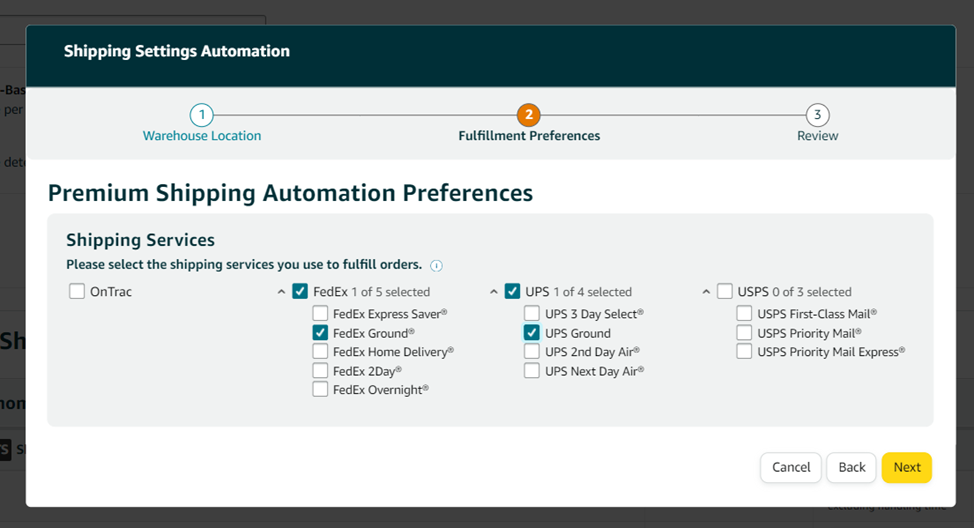The image size is (974, 528).
Task: Click step 2 Fulfillment Preferences circle
Action: [x=528, y=115]
